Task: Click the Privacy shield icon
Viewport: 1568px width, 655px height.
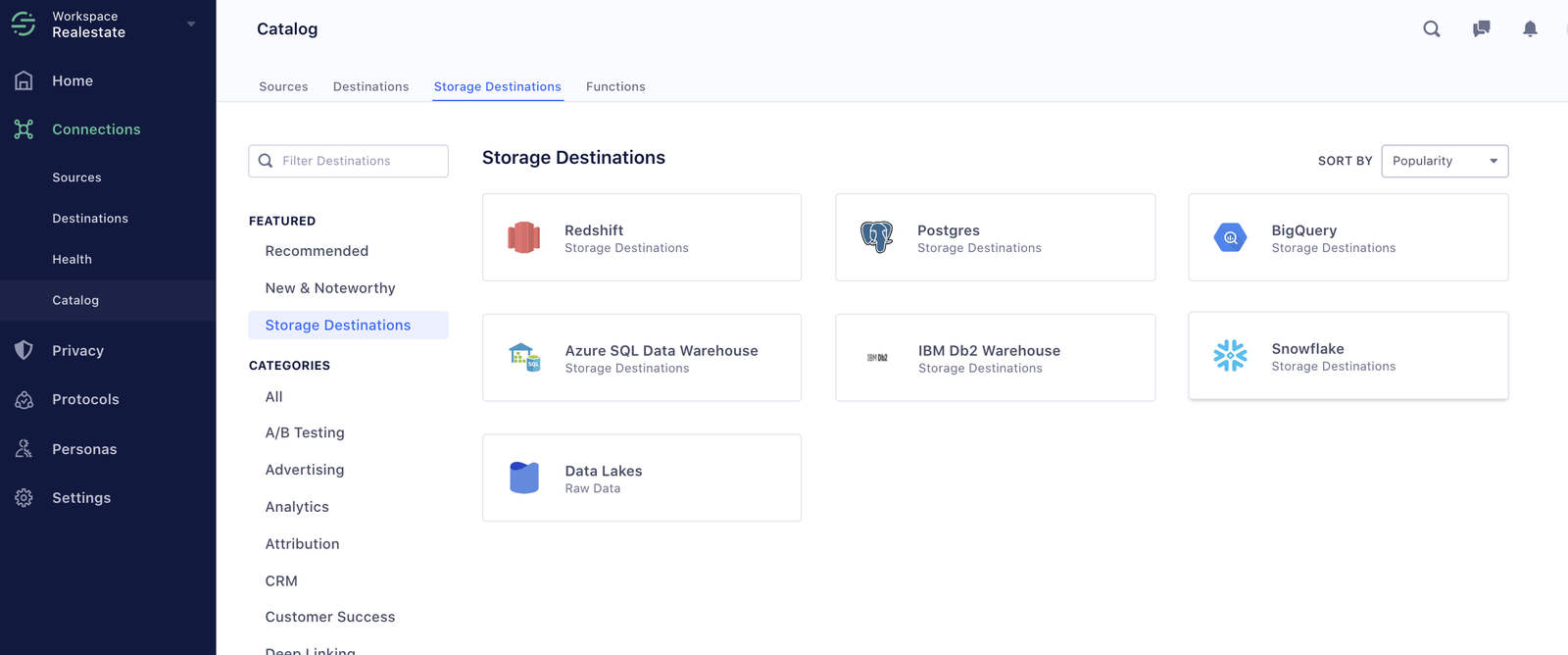Action: coord(24,350)
